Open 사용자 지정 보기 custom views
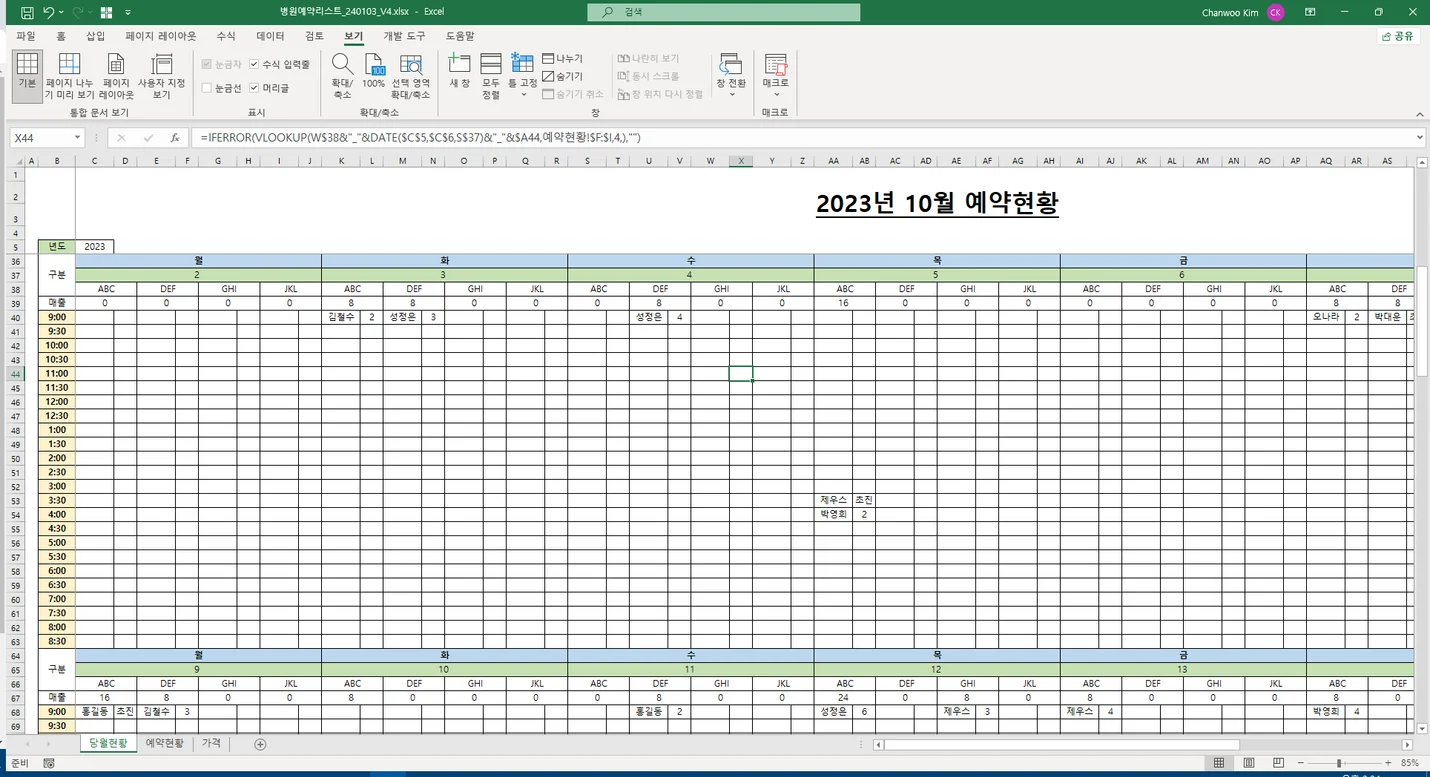Image resolution: width=1430 pixels, height=777 pixels. (x=161, y=77)
